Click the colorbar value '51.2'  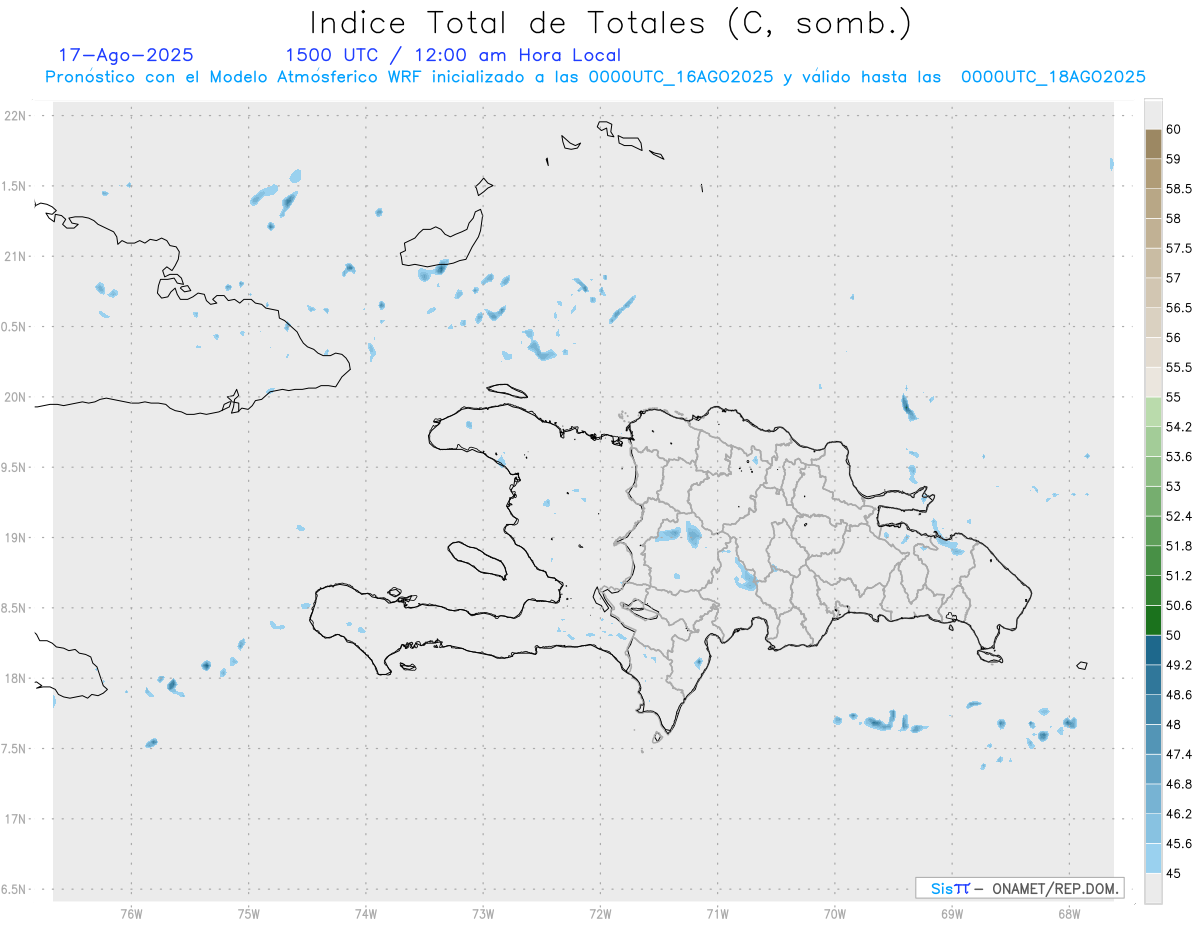pos(1178,576)
